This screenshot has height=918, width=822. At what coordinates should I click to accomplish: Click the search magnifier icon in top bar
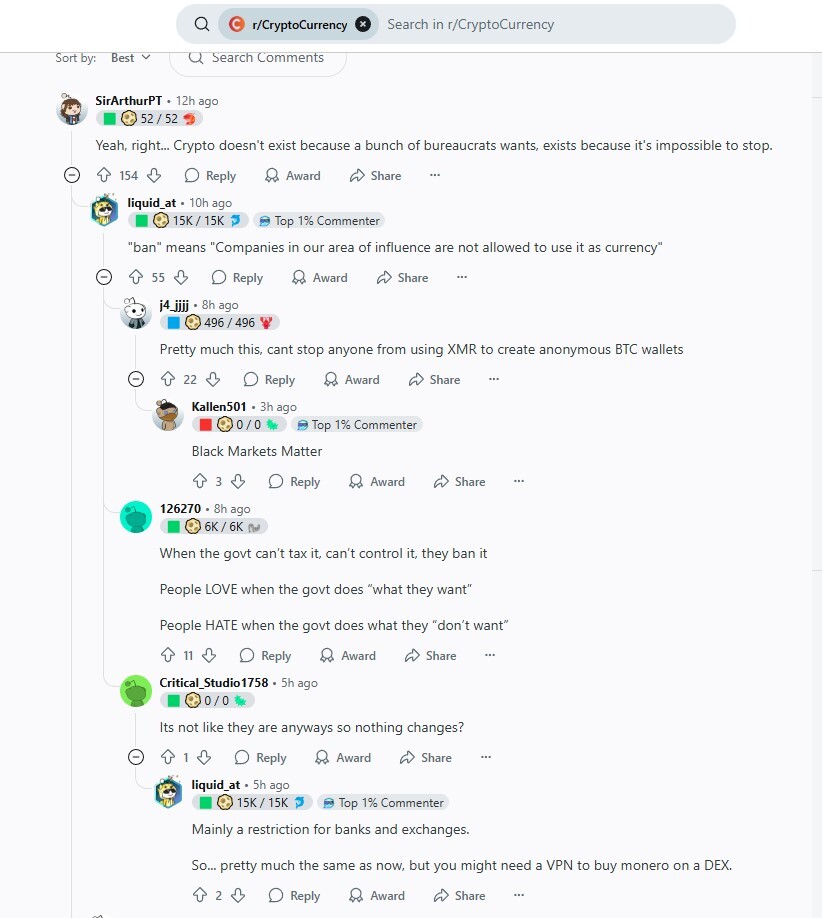(x=202, y=24)
